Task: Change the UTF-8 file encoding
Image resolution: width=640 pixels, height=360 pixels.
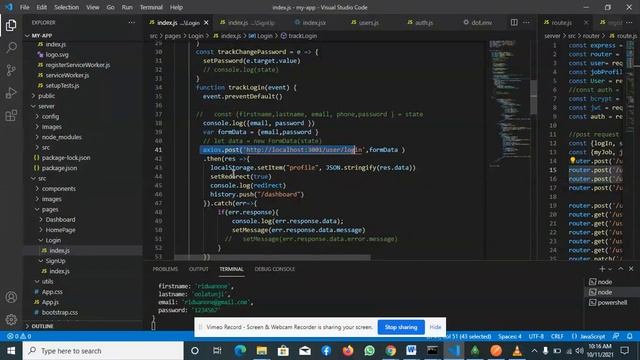Action: 536,336
